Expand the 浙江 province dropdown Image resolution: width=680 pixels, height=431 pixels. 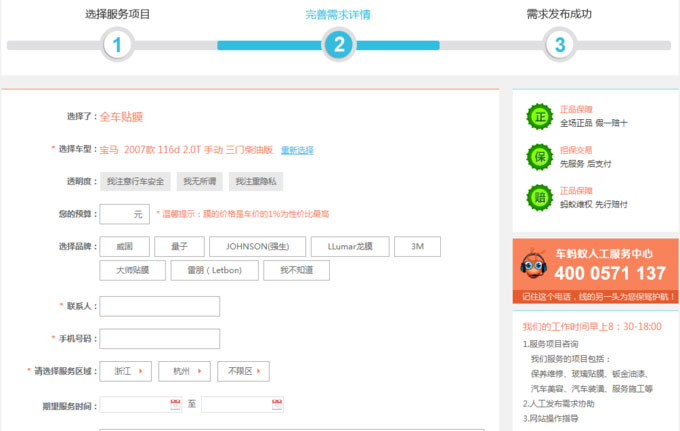point(126,371)
